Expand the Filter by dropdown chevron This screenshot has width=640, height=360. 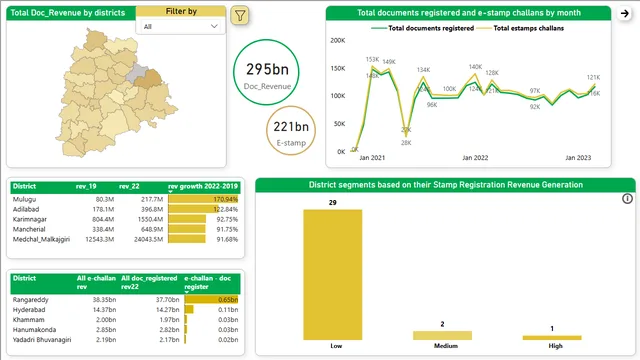[x=214, y=27]
